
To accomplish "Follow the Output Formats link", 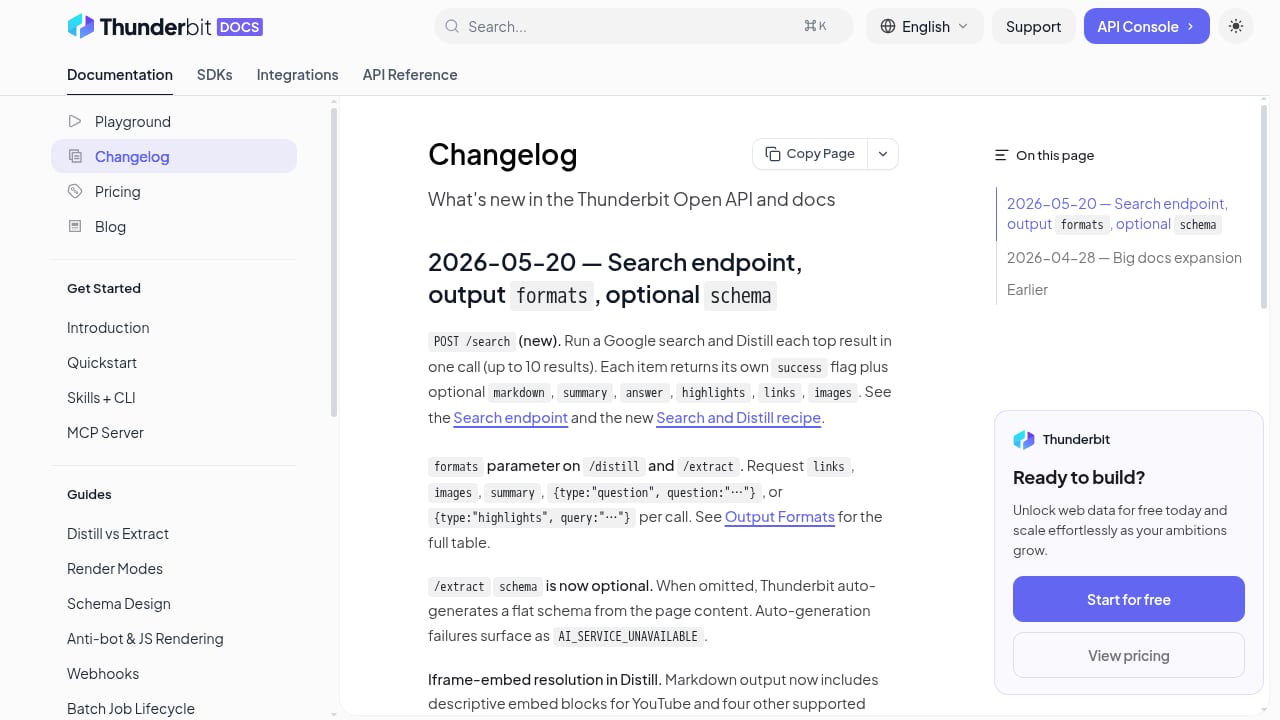I will (779, 516).
